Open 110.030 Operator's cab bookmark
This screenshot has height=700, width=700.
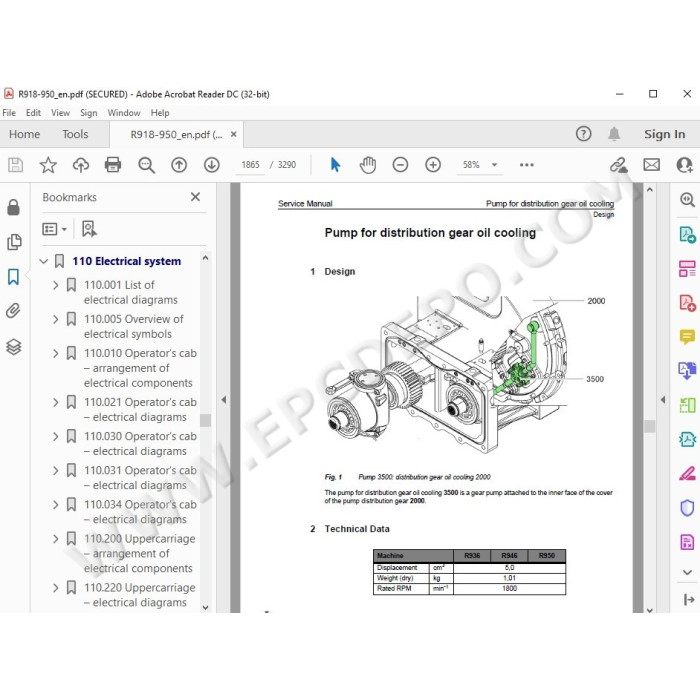140,444
